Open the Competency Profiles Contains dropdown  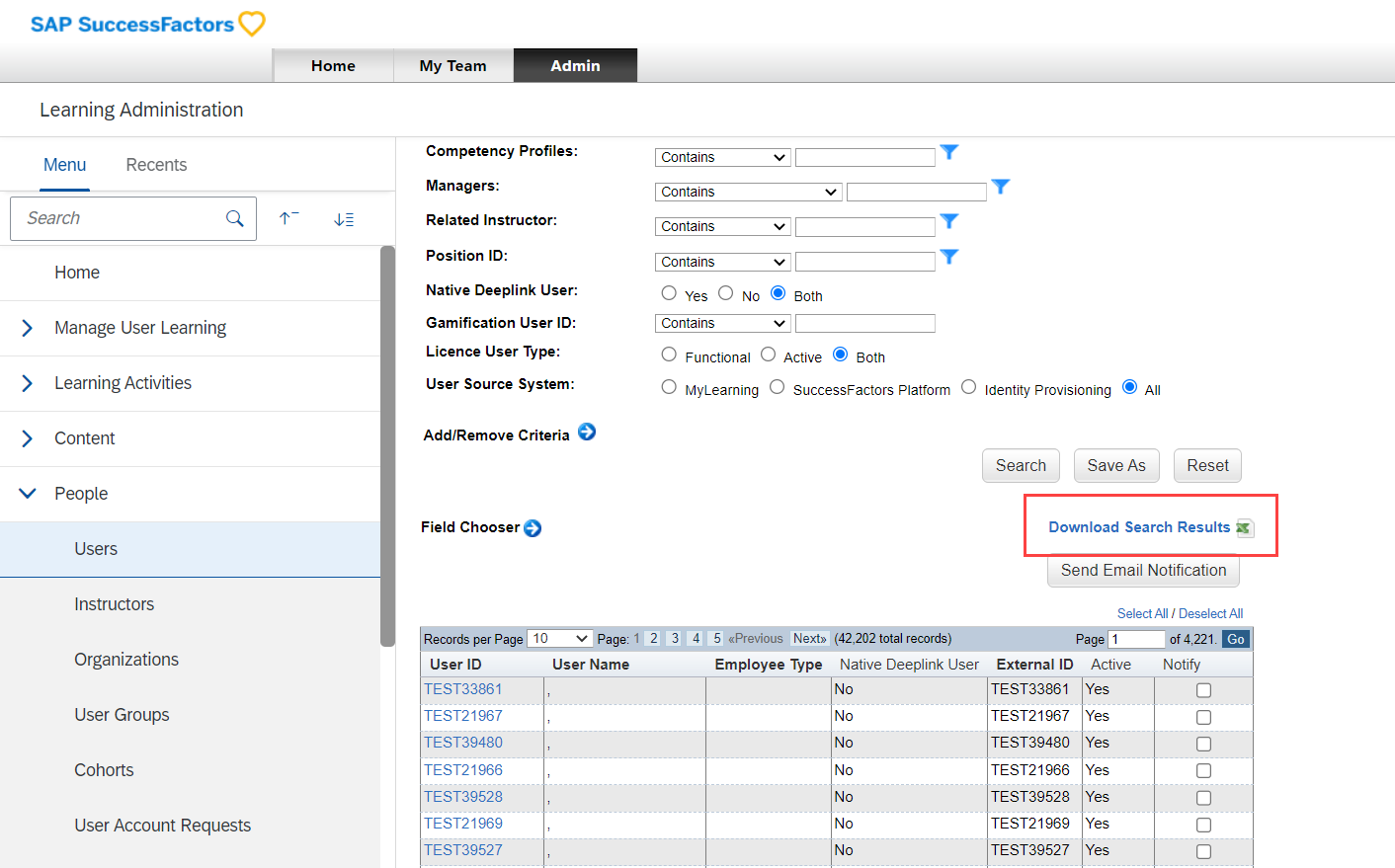[x=722, y=157]
